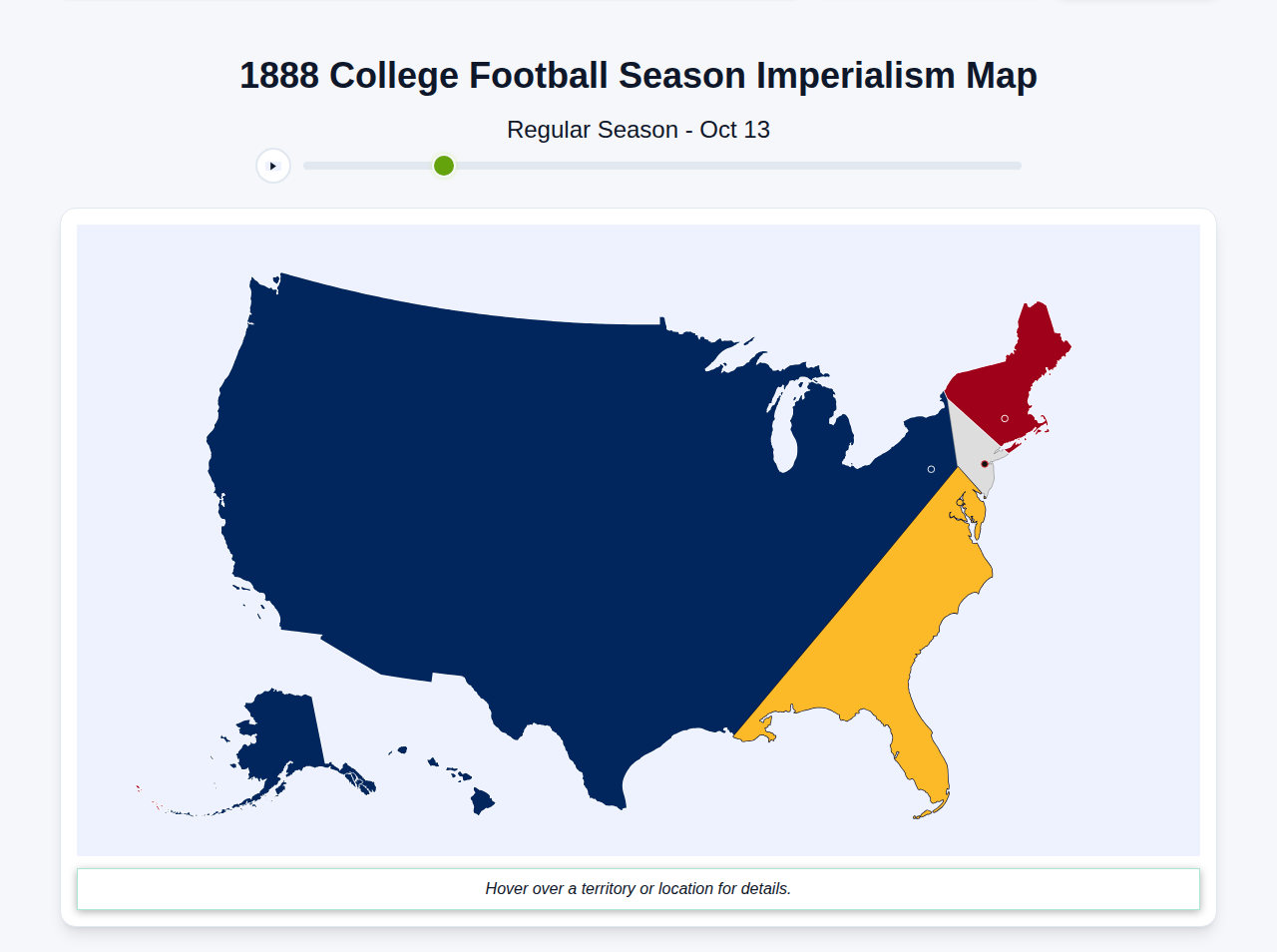Click the filled black location dot near New Jersey
Viewport: 1277px width, 952px height.
click(984, 463)
